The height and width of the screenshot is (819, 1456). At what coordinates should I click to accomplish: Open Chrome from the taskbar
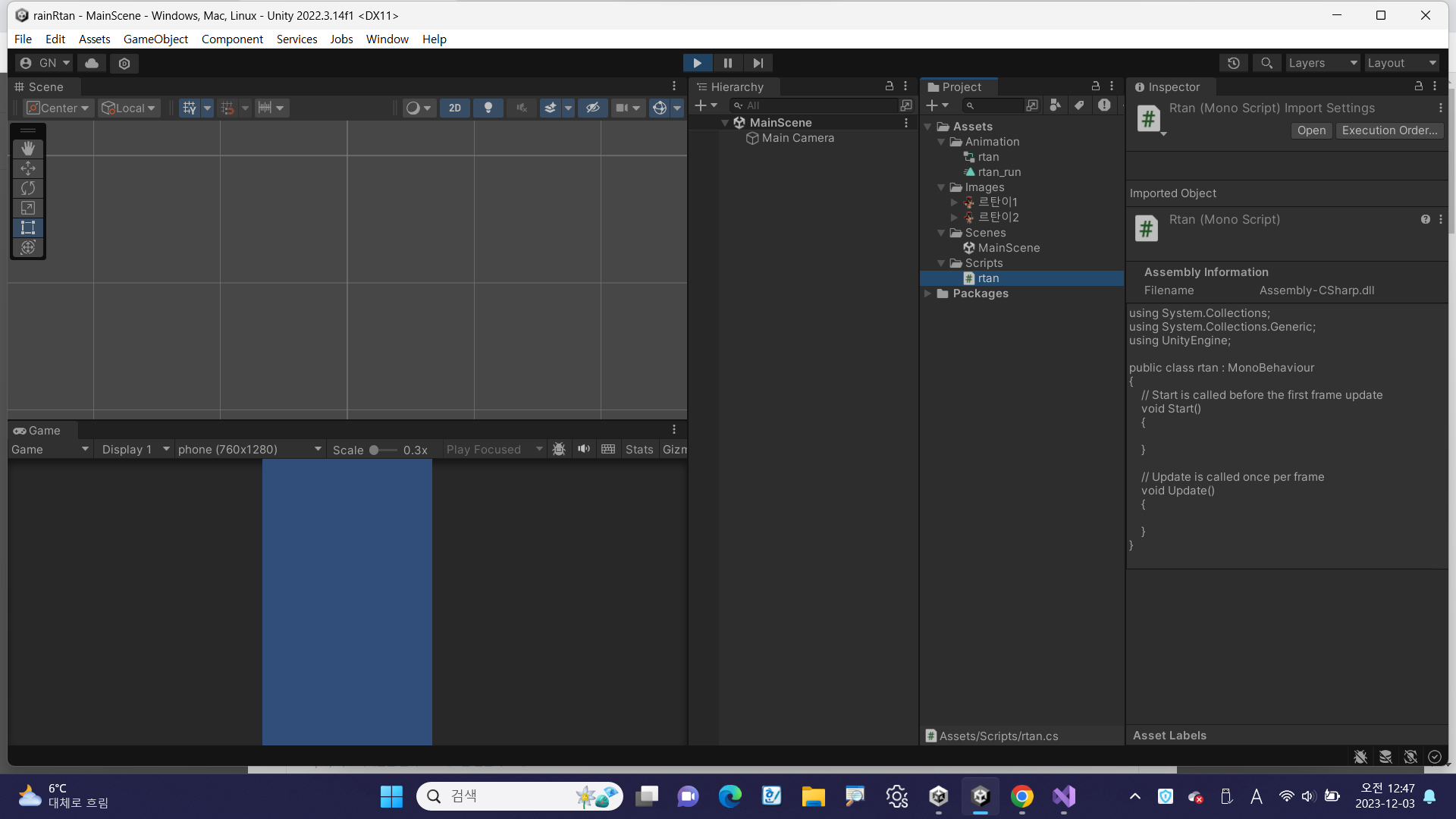click(1022, 796)
